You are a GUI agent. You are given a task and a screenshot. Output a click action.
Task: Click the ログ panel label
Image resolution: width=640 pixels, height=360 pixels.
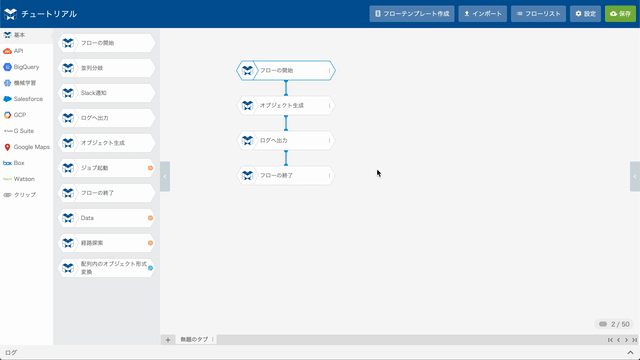[11, 353]
